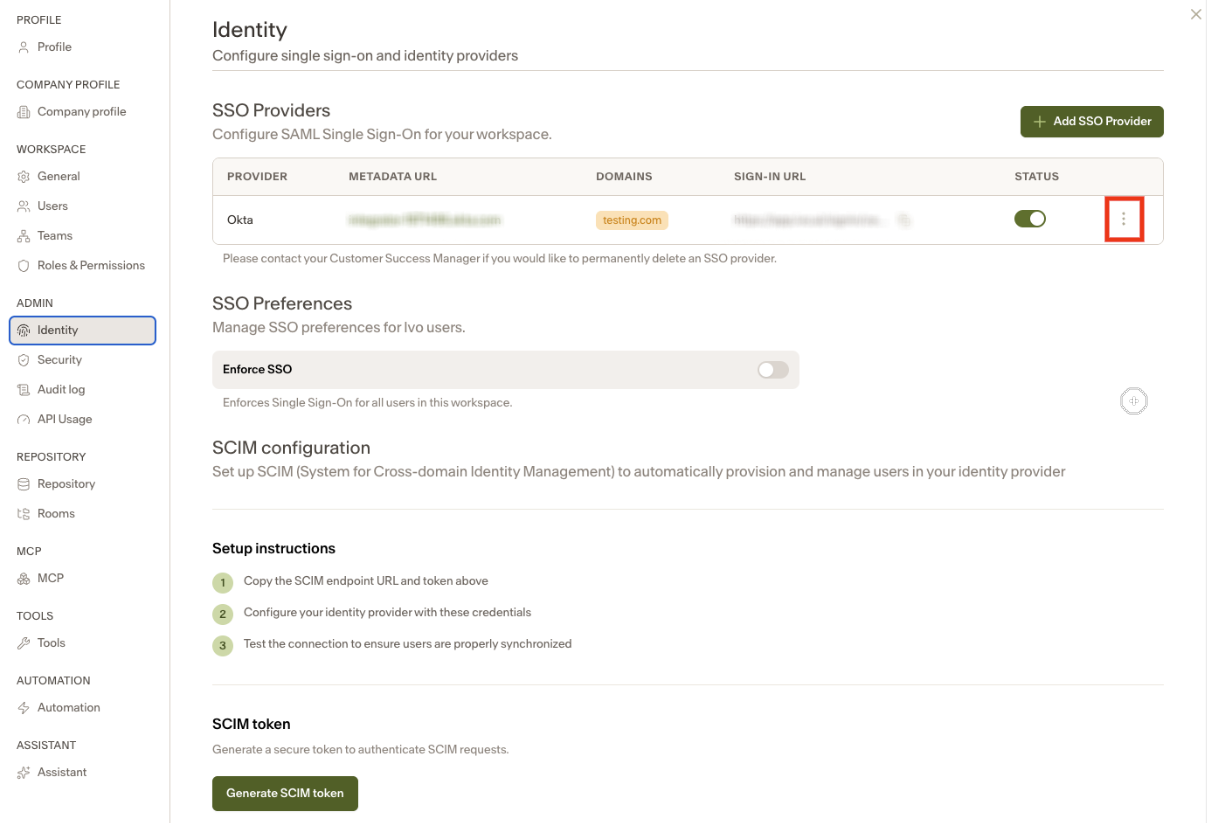Click the Users people icon

coord(24,206)
